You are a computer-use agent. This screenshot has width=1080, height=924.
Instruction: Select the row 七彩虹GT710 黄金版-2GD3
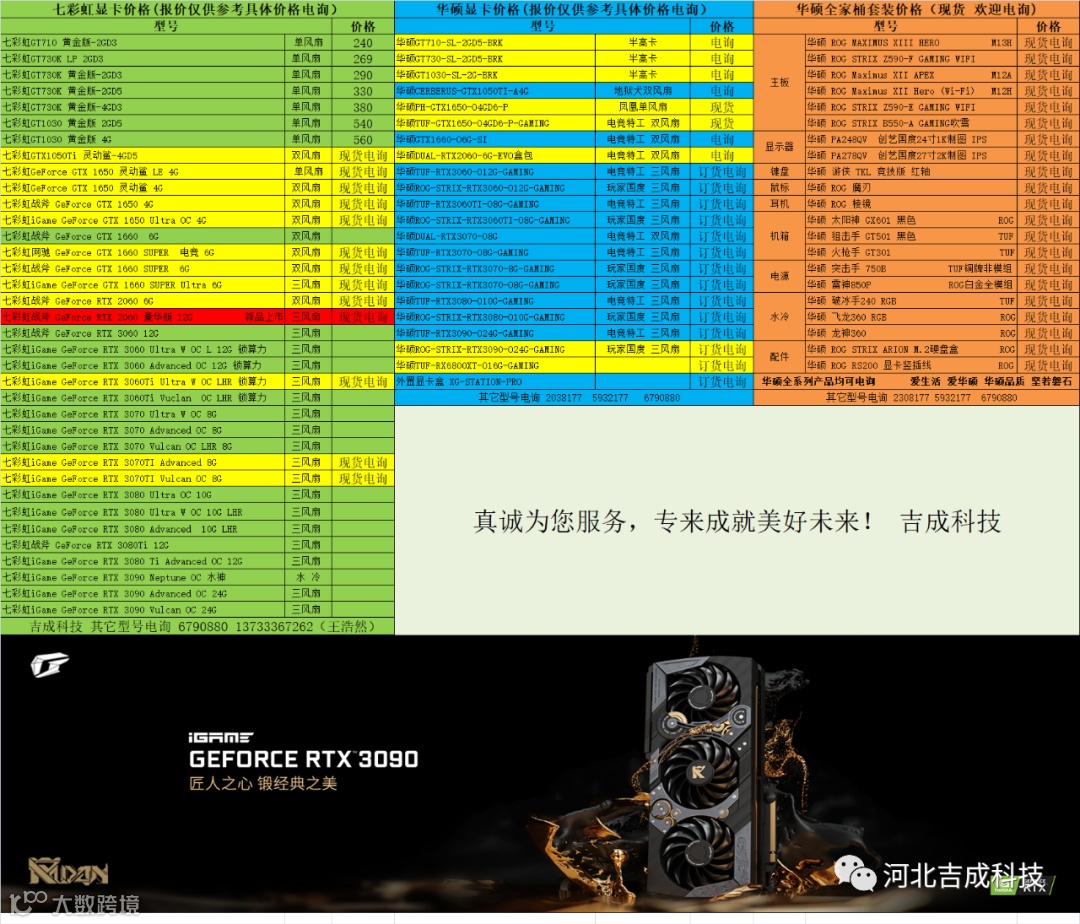197,43
